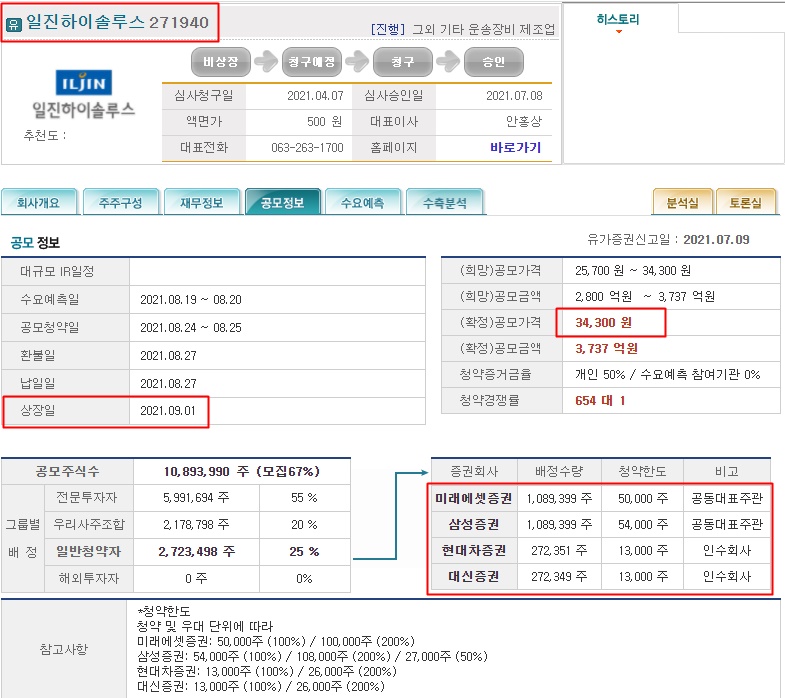785x698 pixels.
Task: Switch to the 수요예측 tab
Action: [363, 202]
